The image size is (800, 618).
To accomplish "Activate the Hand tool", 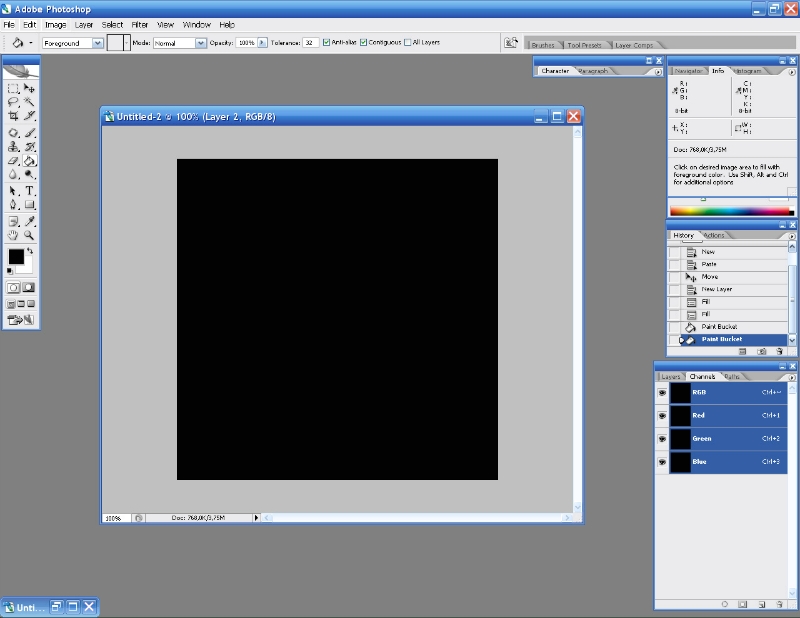I will [x=14, y=235].
